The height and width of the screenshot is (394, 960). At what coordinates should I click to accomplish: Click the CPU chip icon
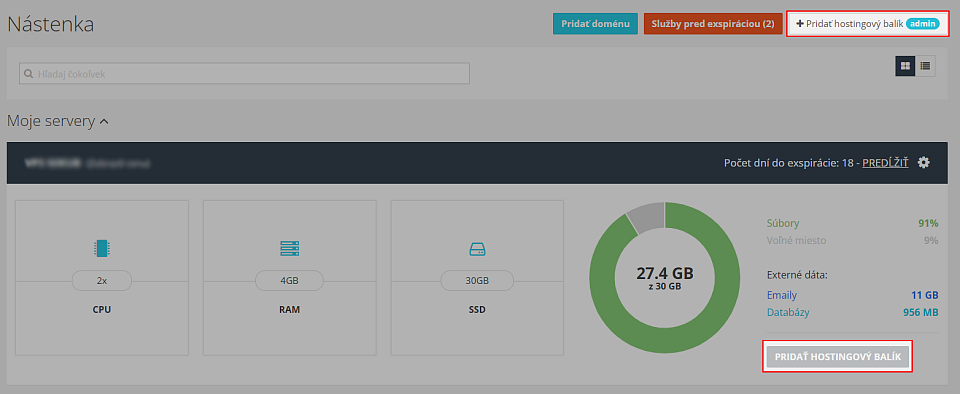[102, 248]
